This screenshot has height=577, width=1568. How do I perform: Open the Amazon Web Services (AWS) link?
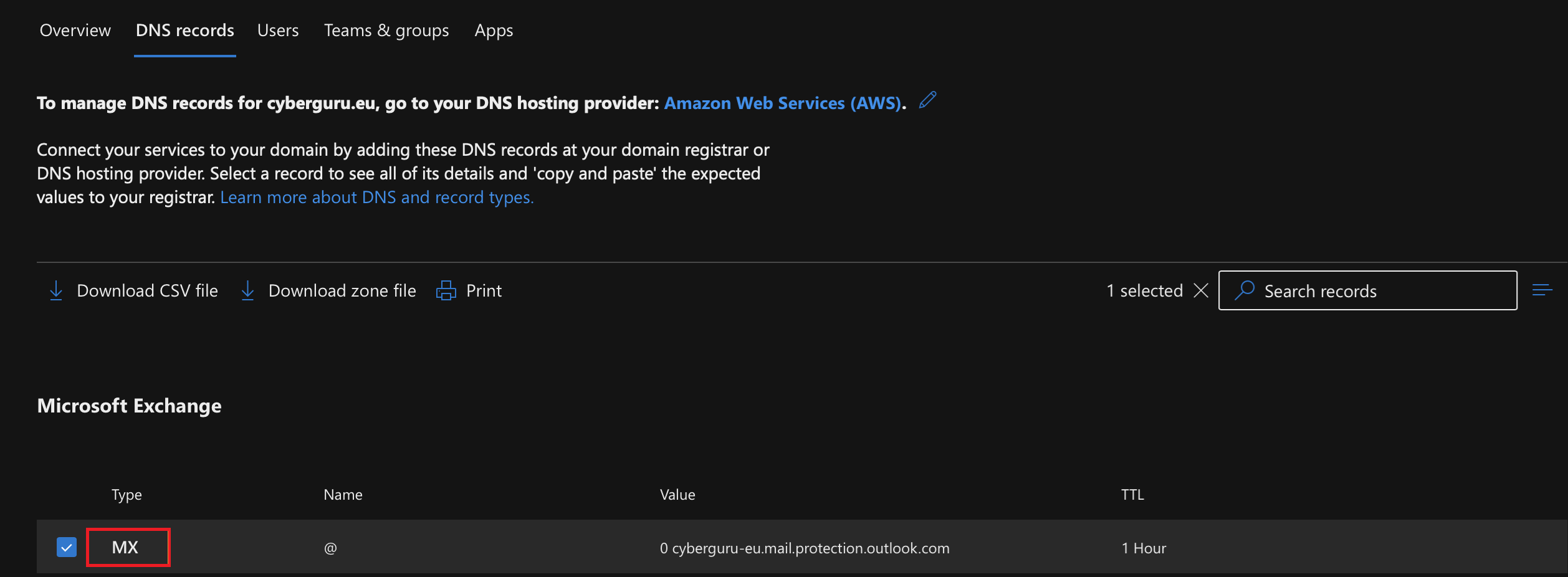[783, 103]
